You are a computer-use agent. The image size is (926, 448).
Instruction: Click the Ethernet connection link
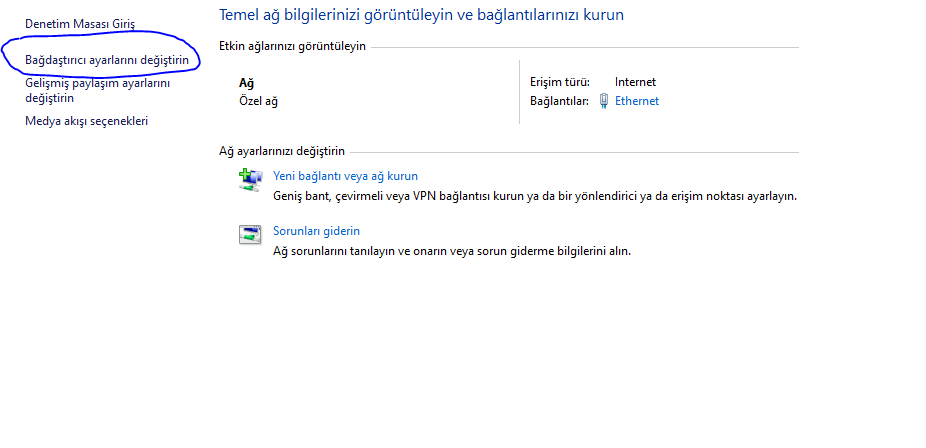click(637, 101)
